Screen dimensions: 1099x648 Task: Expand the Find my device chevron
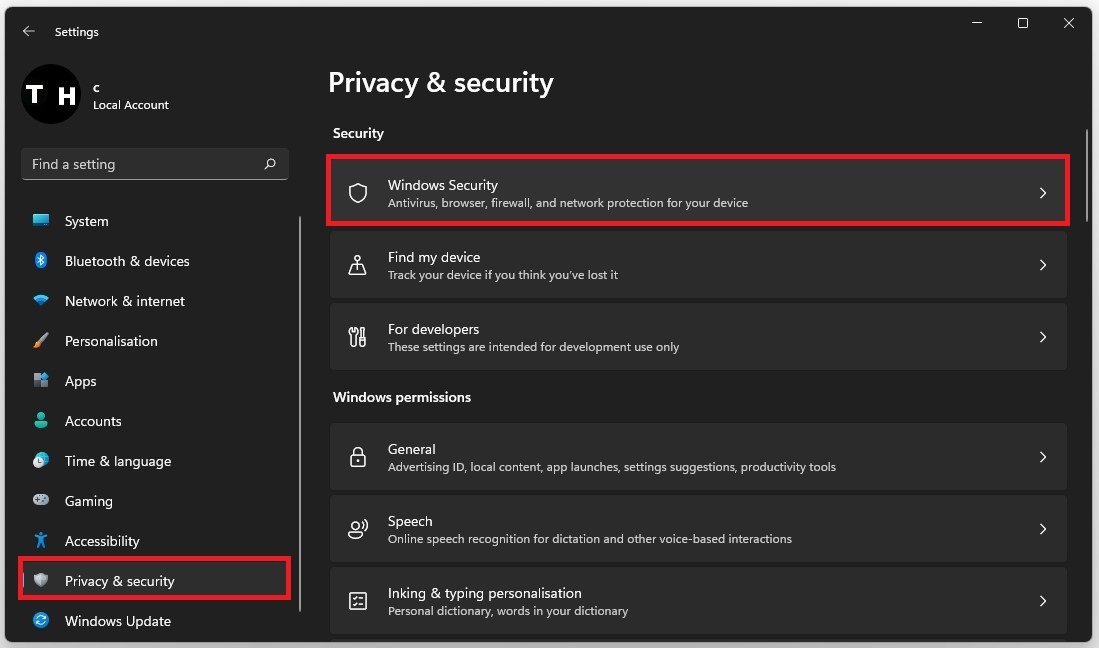click(1042, 265)
